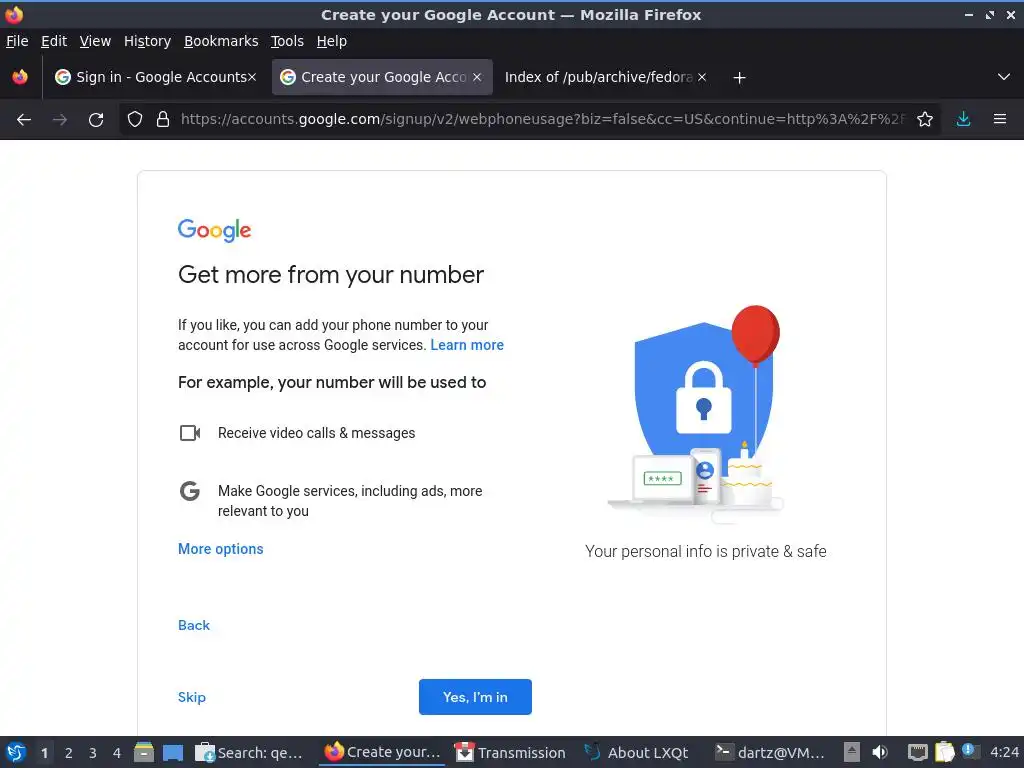
Task: Expand More options
Action: click(x=221, y=549)
